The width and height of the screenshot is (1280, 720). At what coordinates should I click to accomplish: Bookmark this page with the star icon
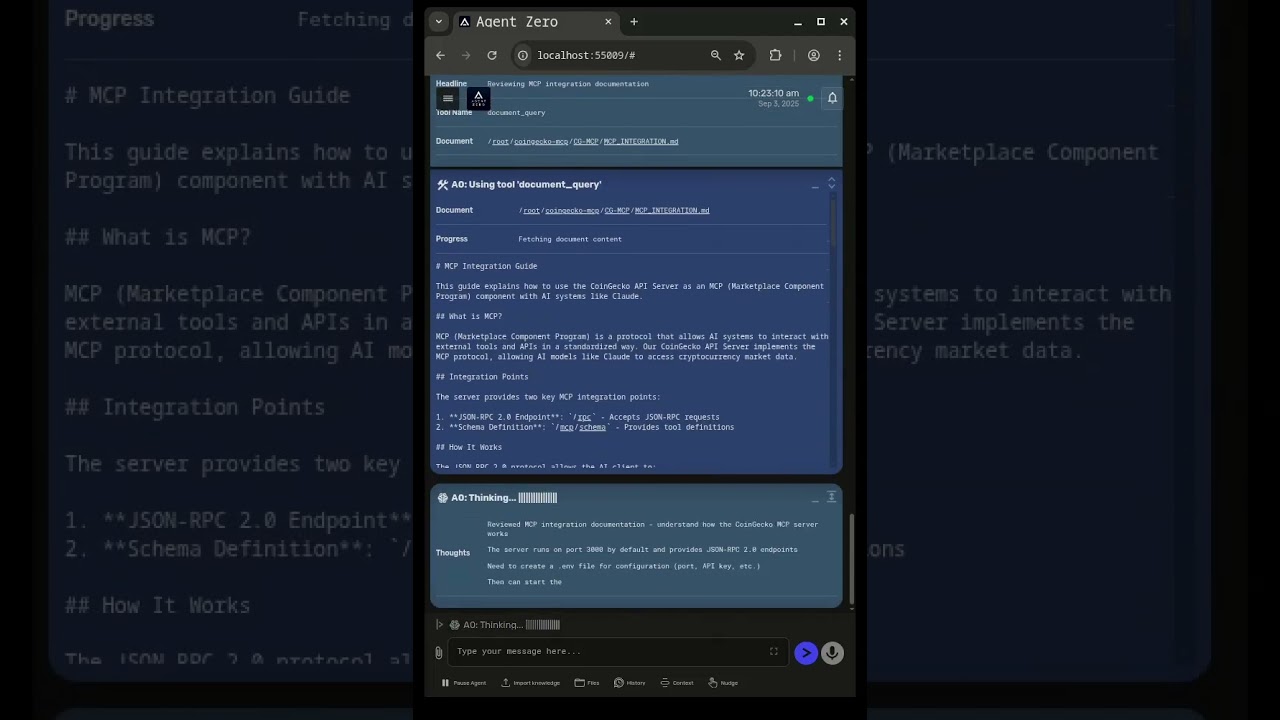[x=739, y=56]
